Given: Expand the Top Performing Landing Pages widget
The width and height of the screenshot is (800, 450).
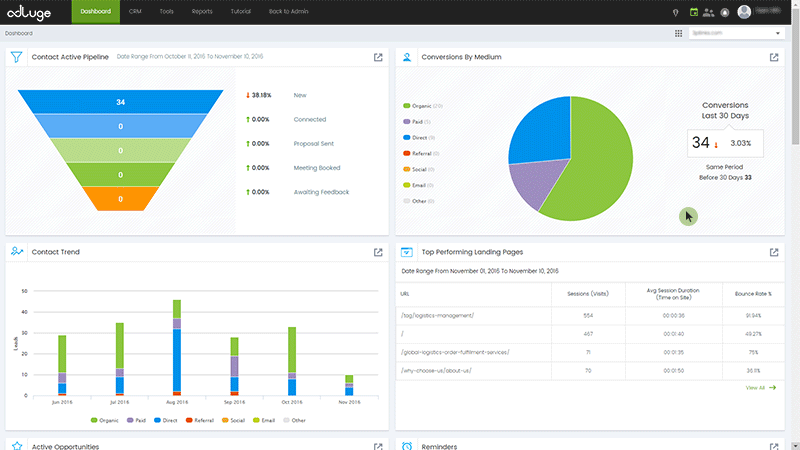Looking at the screenshot, I should coord(774,252).
